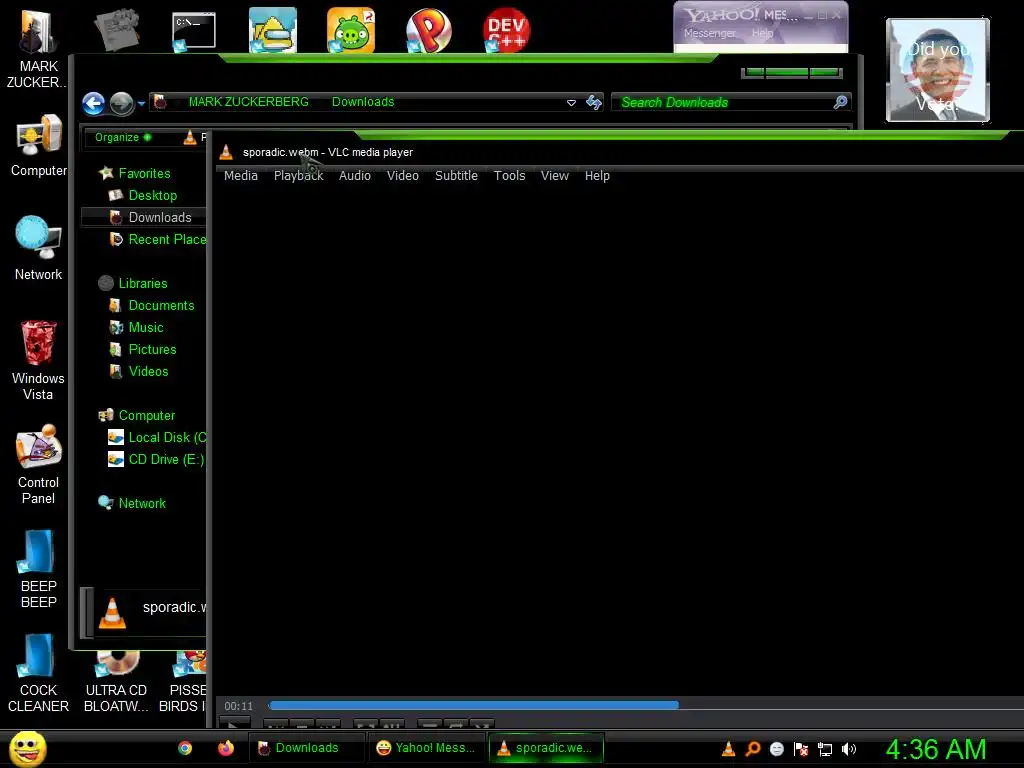Open the VLC View menu

tap(554, 176)
